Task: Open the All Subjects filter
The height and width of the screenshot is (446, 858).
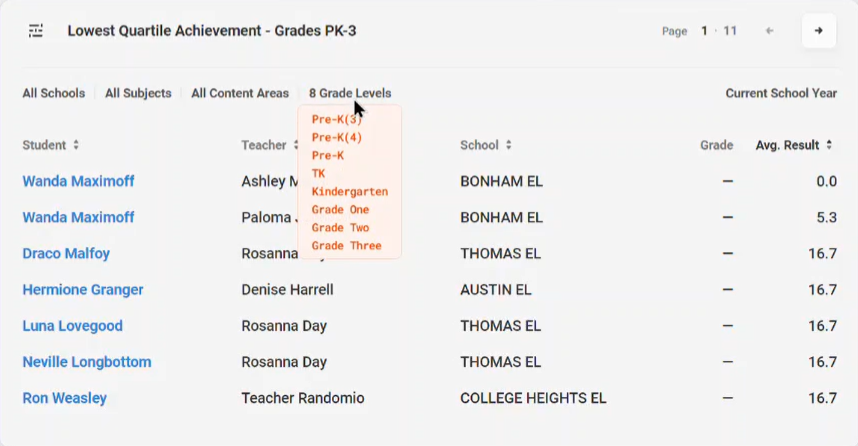Action: [x=138, y=93]
